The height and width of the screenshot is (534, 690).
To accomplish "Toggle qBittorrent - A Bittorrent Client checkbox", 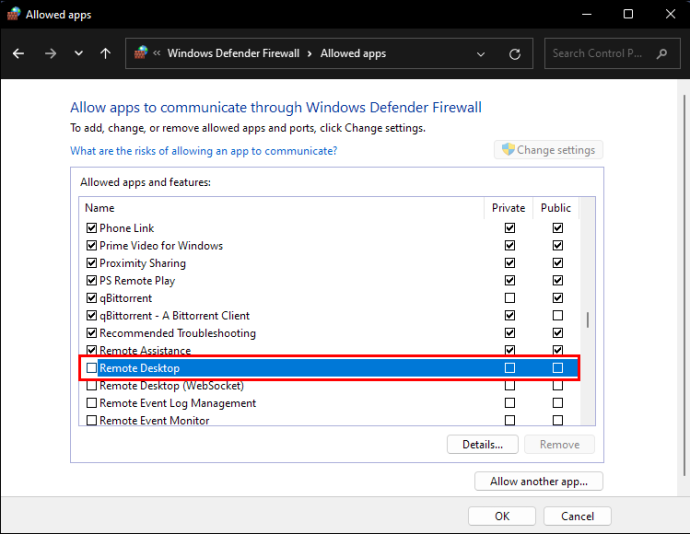I will click(x=92, y=316).
